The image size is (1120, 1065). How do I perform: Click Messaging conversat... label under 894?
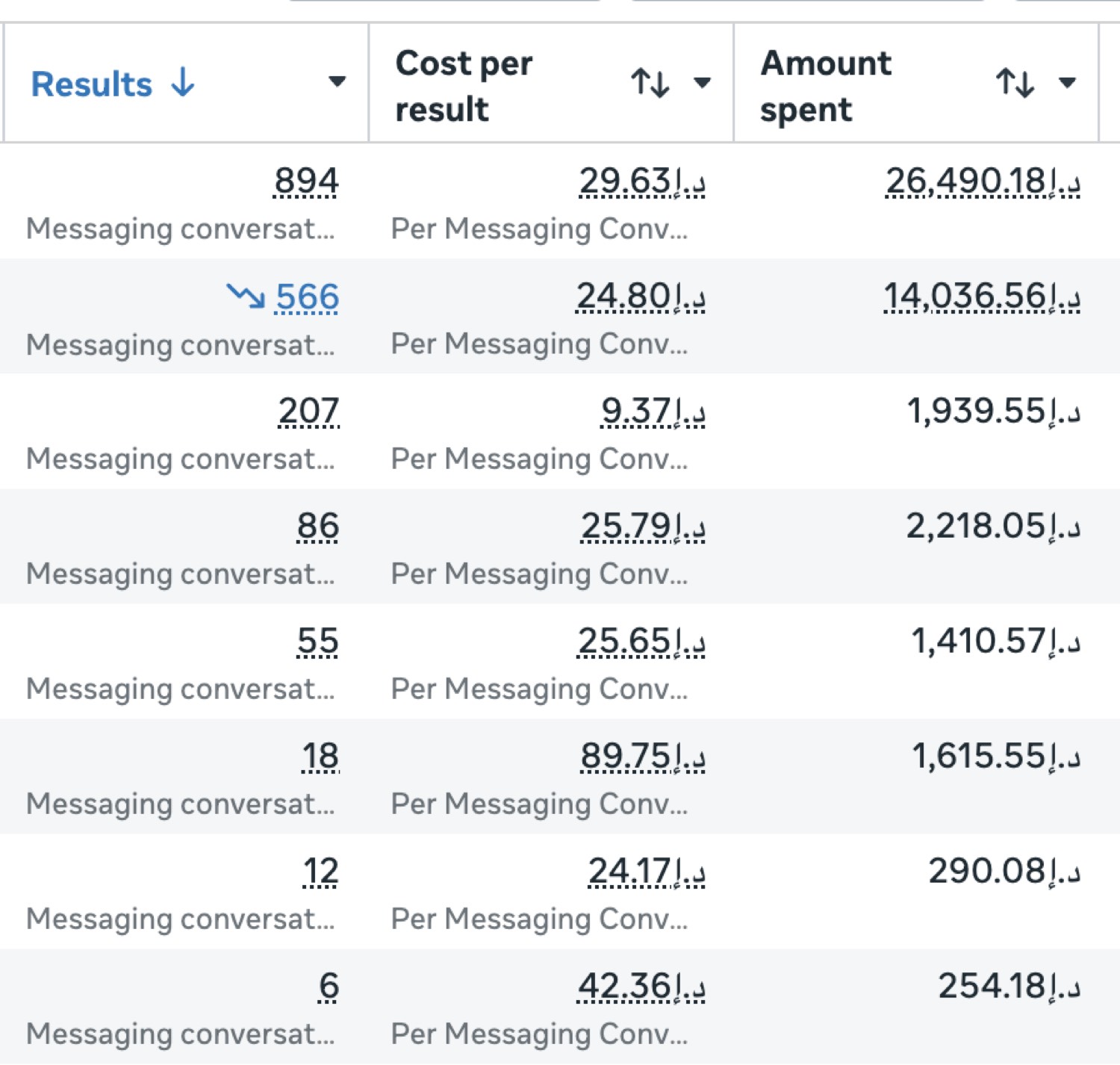[181, 229]
